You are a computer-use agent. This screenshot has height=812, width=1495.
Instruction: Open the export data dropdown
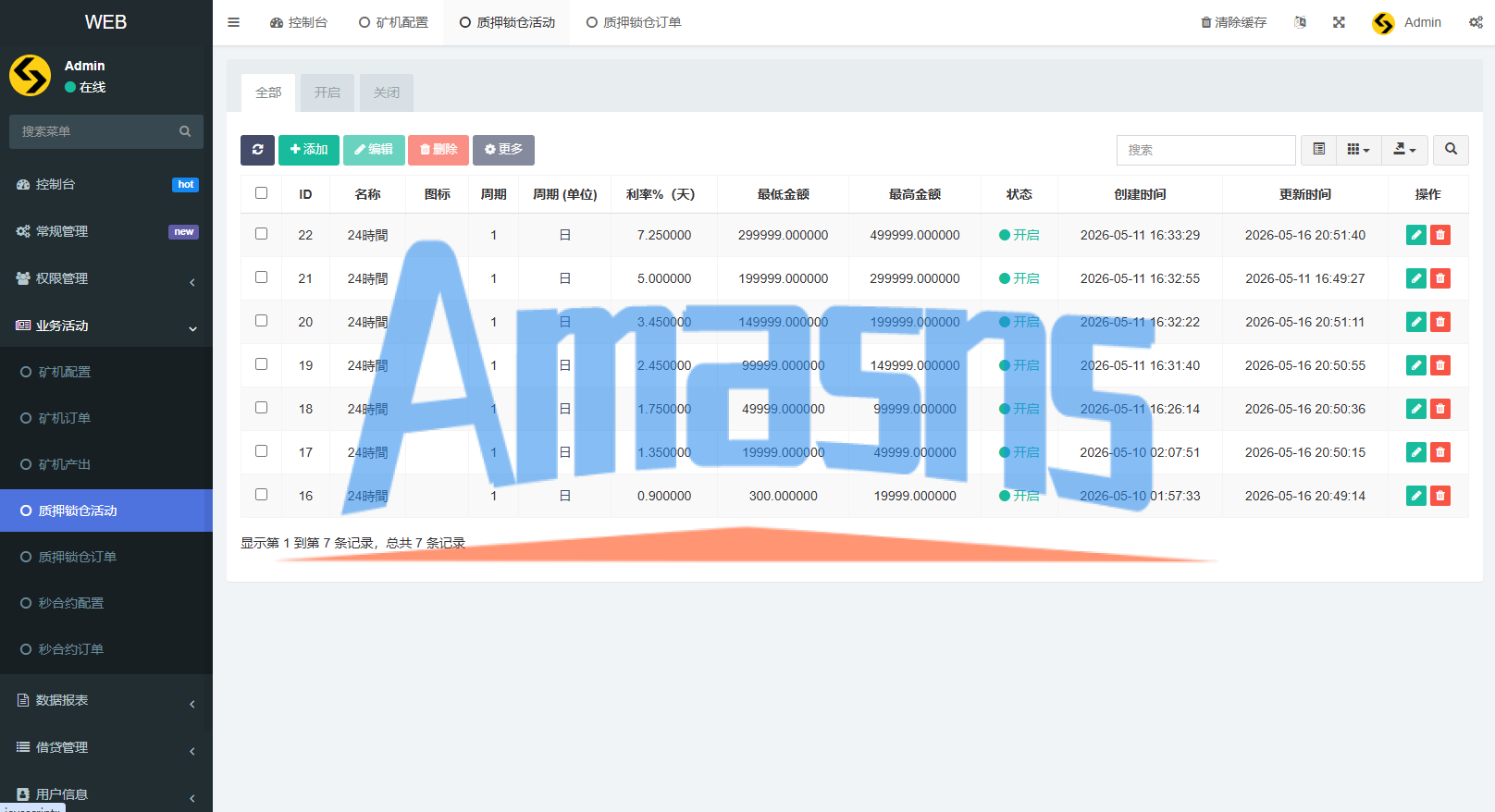tap(1404, 150)
